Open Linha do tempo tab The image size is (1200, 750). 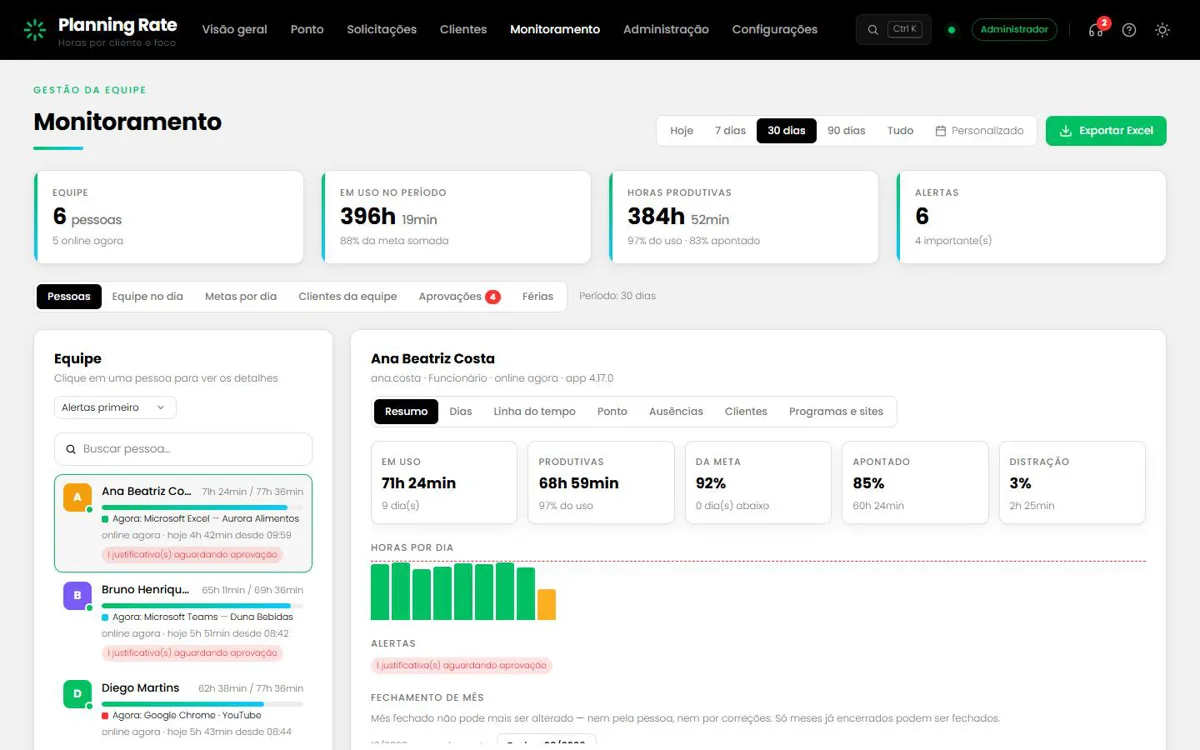click(x=534, y=411)
